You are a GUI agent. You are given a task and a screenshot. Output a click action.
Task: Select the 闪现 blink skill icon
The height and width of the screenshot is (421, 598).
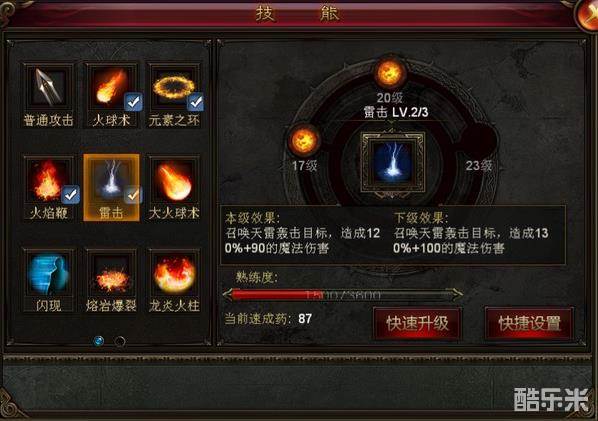48,273
